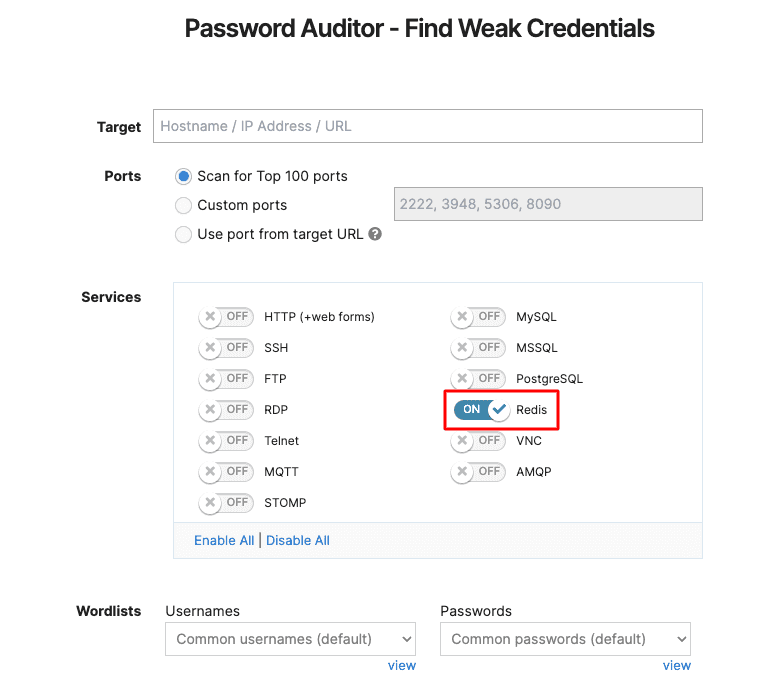The image size is (774, 692).
Task: Choose Use port from target URL option
Action: coord(184,234)
